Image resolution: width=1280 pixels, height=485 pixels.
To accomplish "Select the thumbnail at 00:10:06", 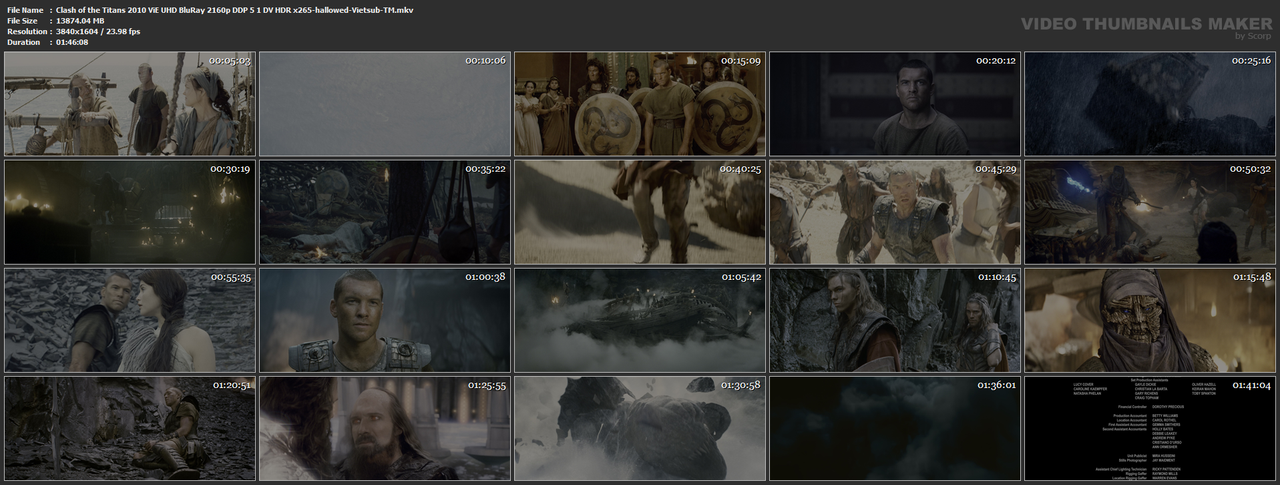I will (x=383, y=104).
